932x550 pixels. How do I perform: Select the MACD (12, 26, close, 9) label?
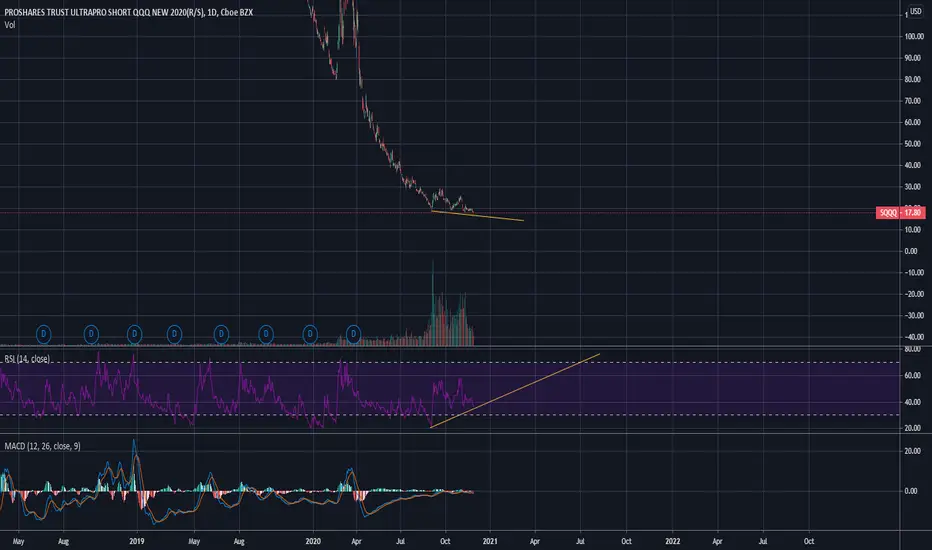coord(42,446)
